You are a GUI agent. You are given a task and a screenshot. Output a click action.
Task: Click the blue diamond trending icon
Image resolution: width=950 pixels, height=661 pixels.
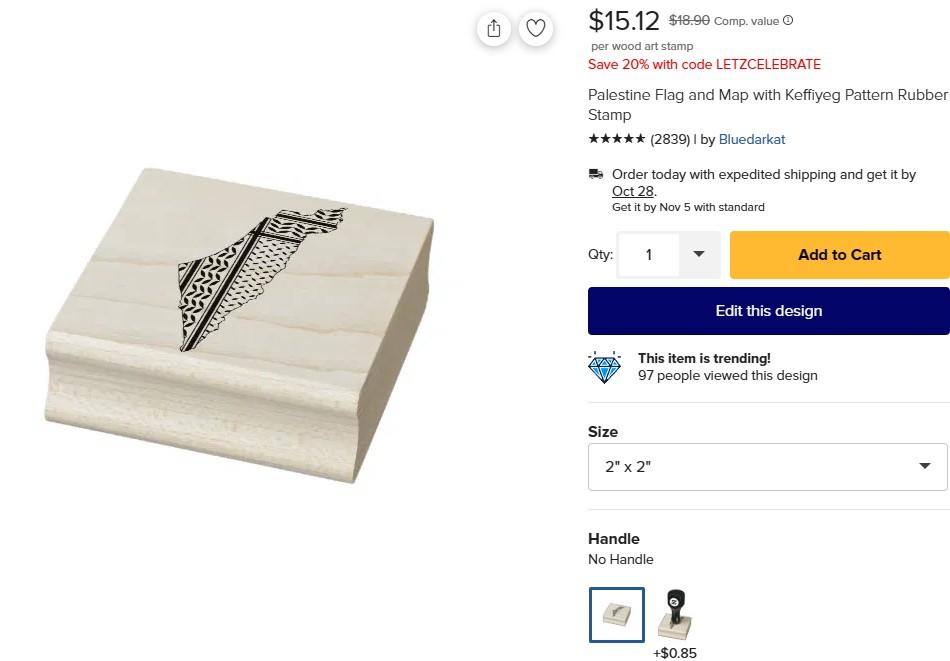(605, 367)
